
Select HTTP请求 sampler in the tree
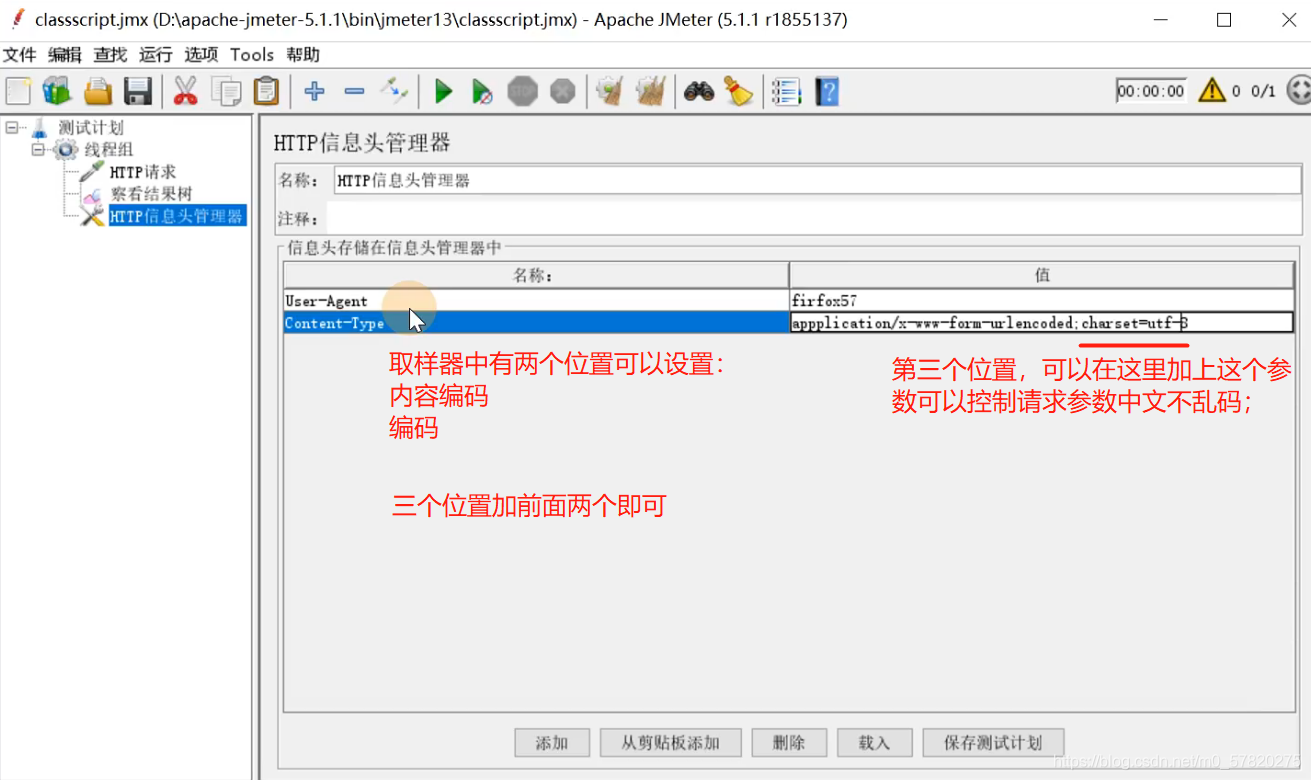point(143,172)
